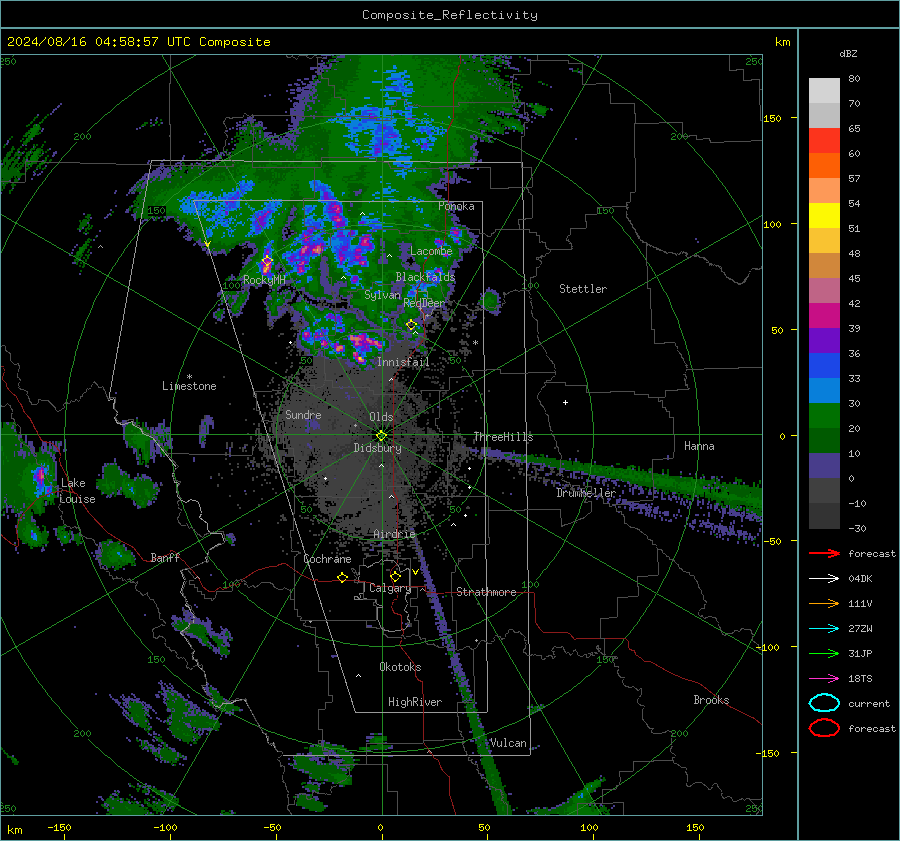900x841 pixels.
Task: Click the yellow diamond marker below RedDeer
Action: (x=411, y=325)
